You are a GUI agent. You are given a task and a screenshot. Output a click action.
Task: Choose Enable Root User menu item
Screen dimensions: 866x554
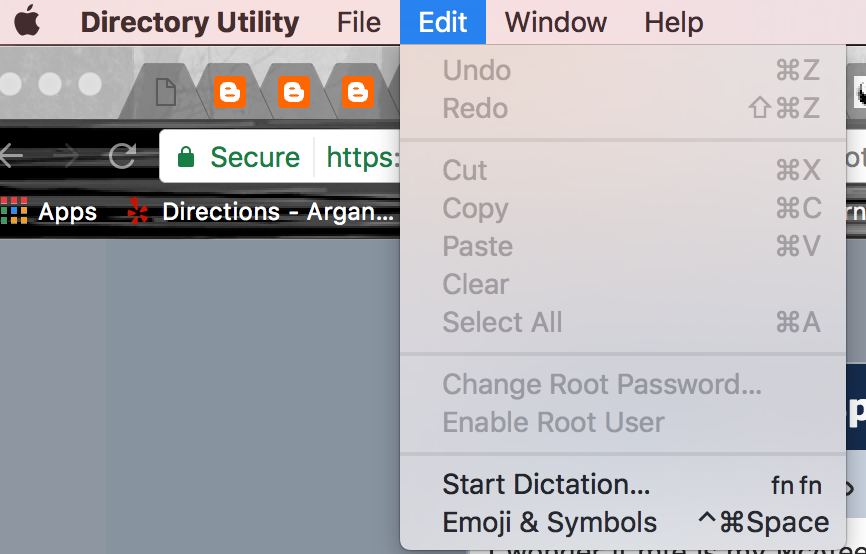[x=623, y=423]
